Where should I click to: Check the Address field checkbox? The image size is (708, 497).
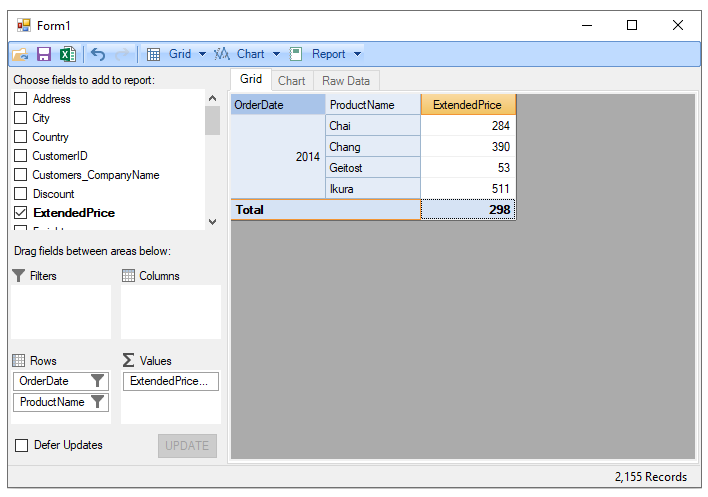click(20, 99)
